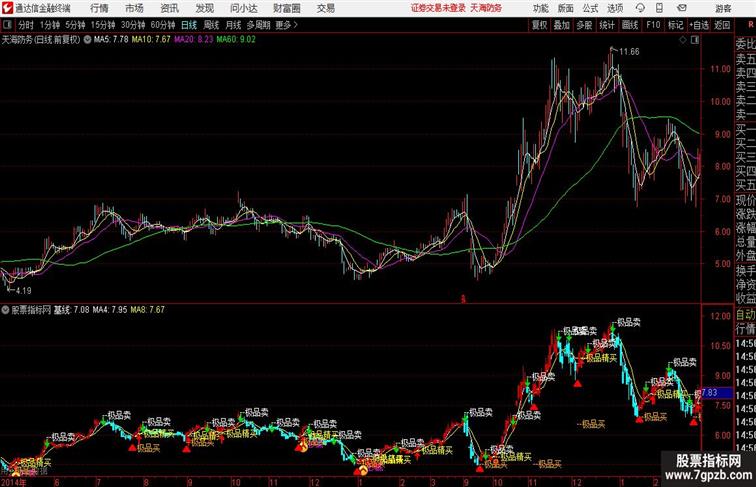
Task: Click the 证券交易未登录 login status
Action: point(438,8)
